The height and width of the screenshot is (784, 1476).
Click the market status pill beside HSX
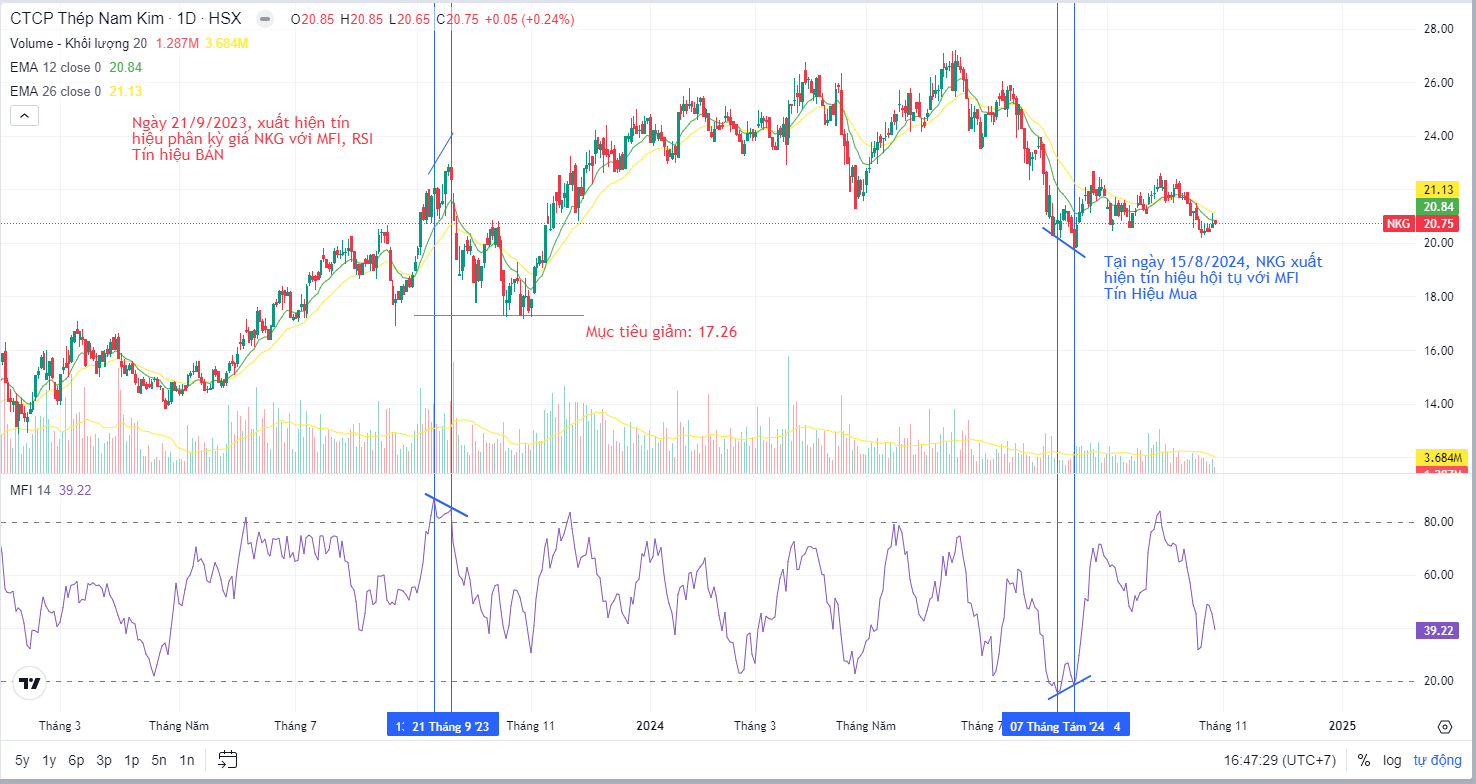[264, 19]
